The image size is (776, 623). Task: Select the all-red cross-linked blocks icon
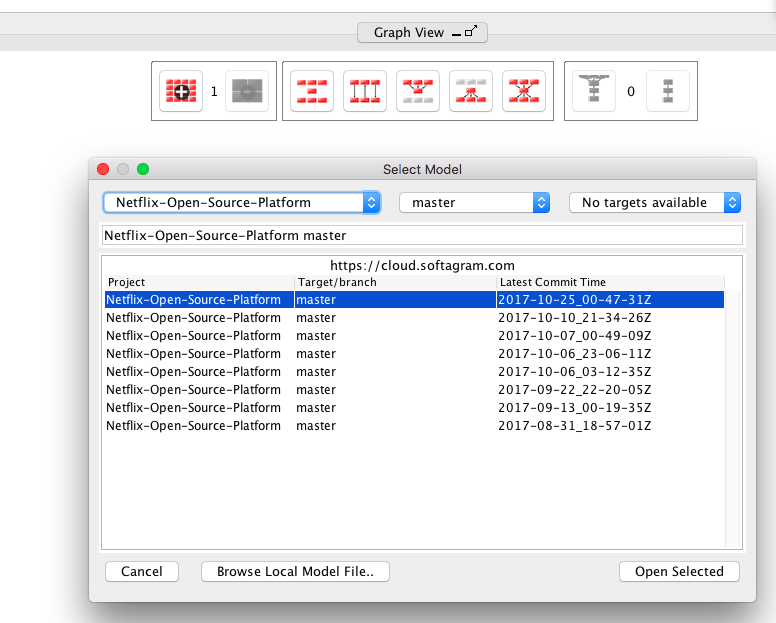524,92
